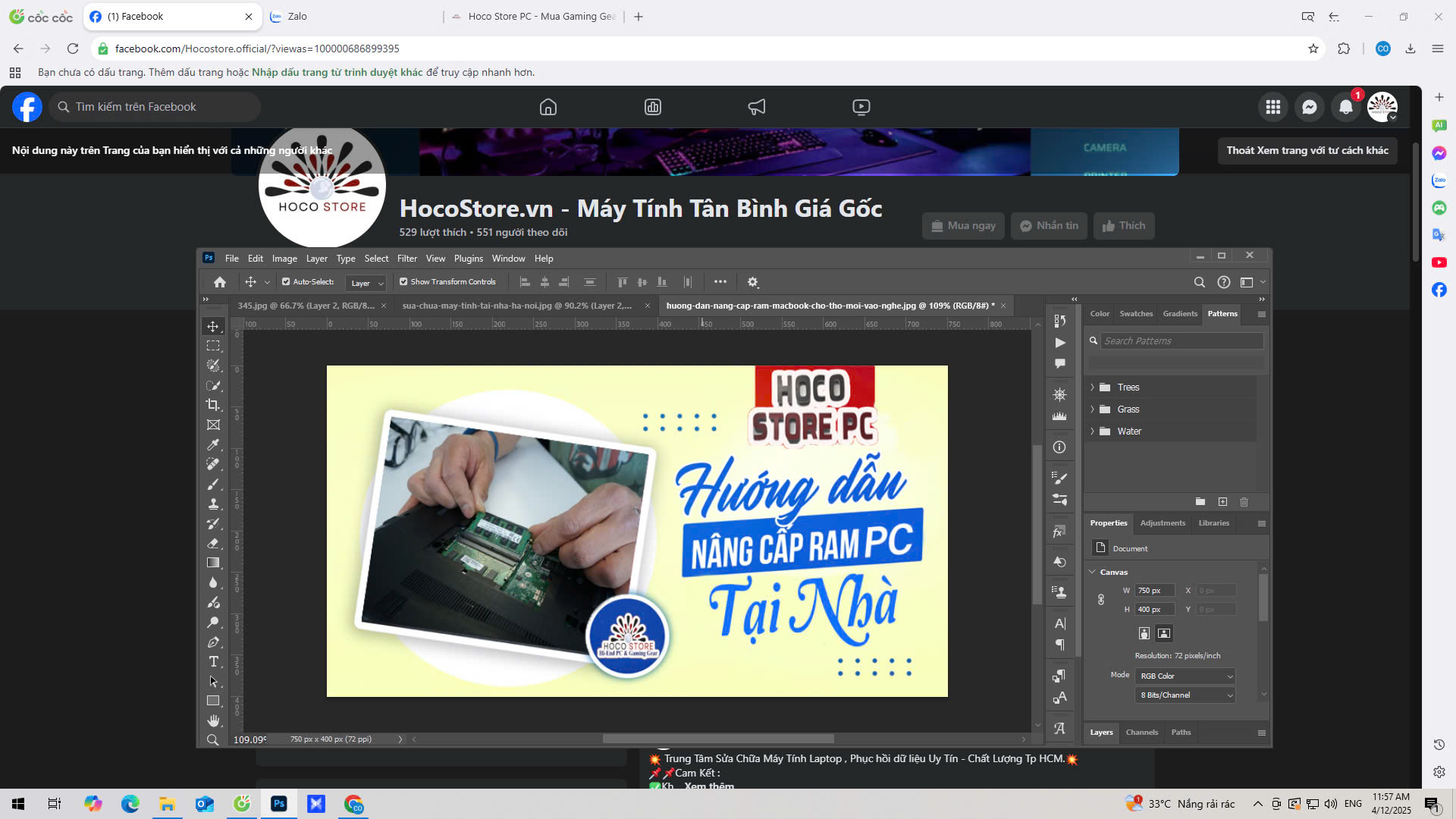Switch to the Adjustments tab
The image size is (1456, 819).
[1163, 522]
